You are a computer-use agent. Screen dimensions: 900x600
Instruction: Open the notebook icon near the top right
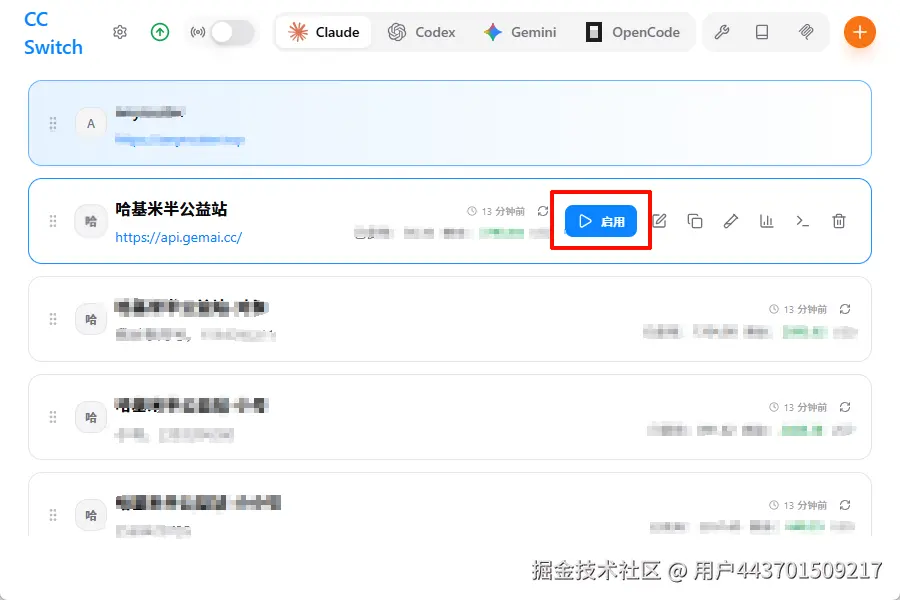pyautogui.click(x=762, y=32)
